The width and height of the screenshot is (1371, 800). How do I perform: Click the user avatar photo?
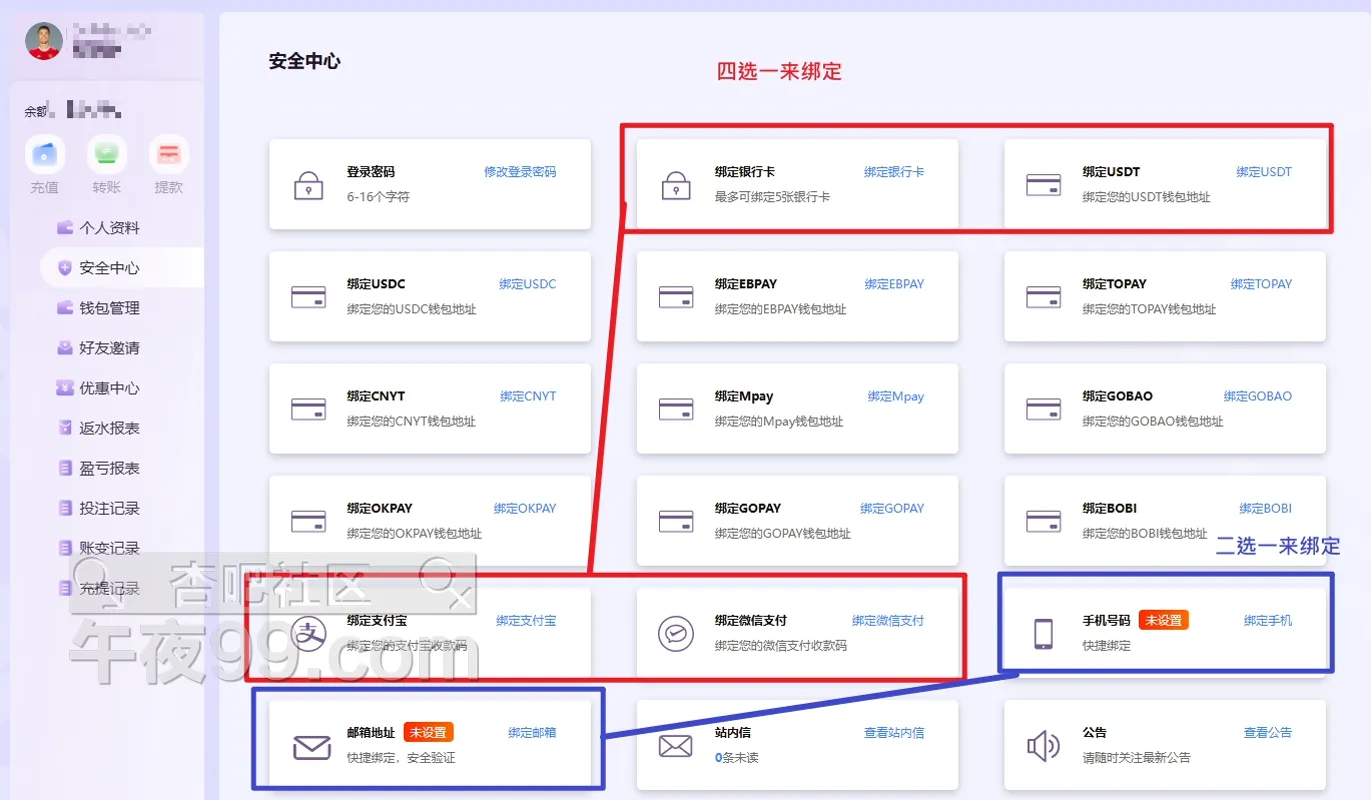44,41
